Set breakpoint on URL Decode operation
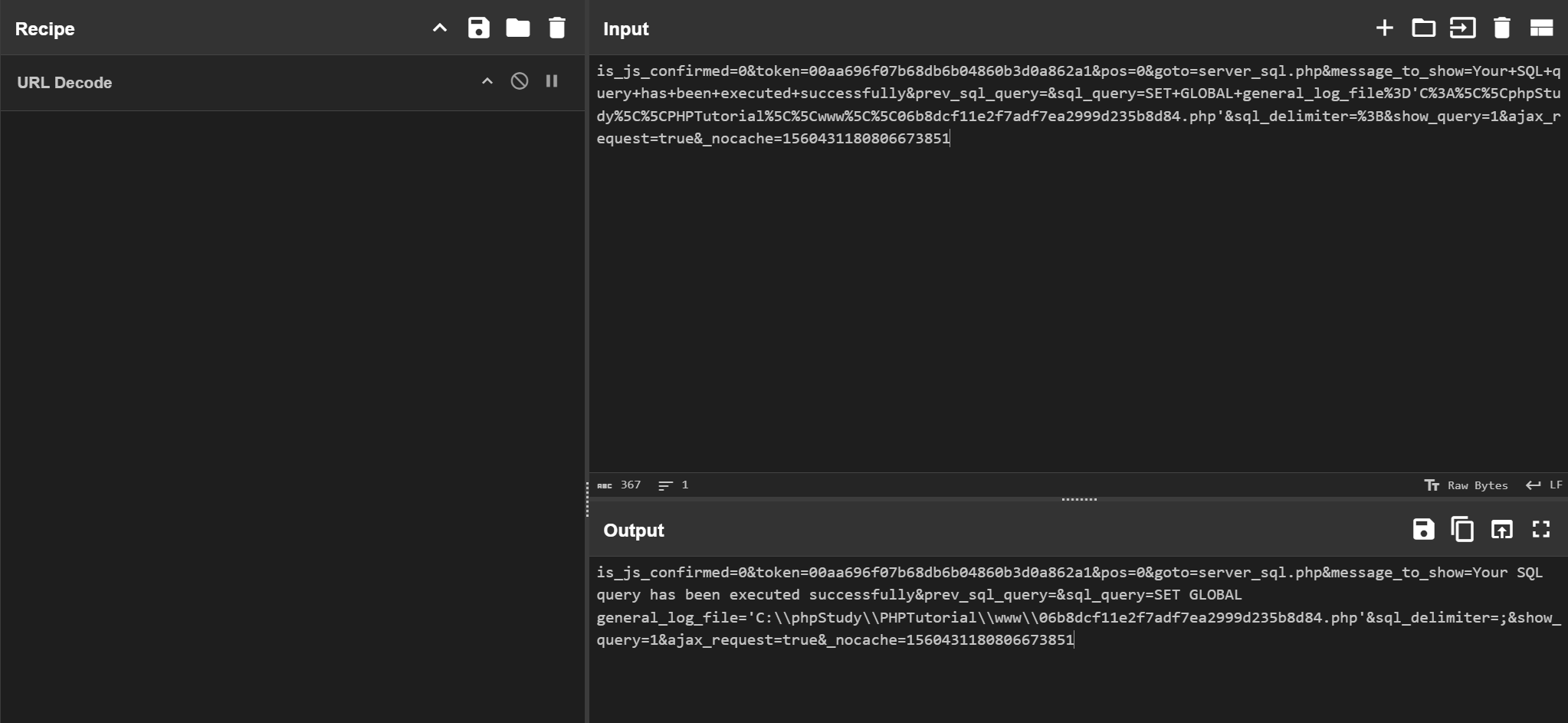This screenshot has height=723, width=1568. tap(552, 81)
